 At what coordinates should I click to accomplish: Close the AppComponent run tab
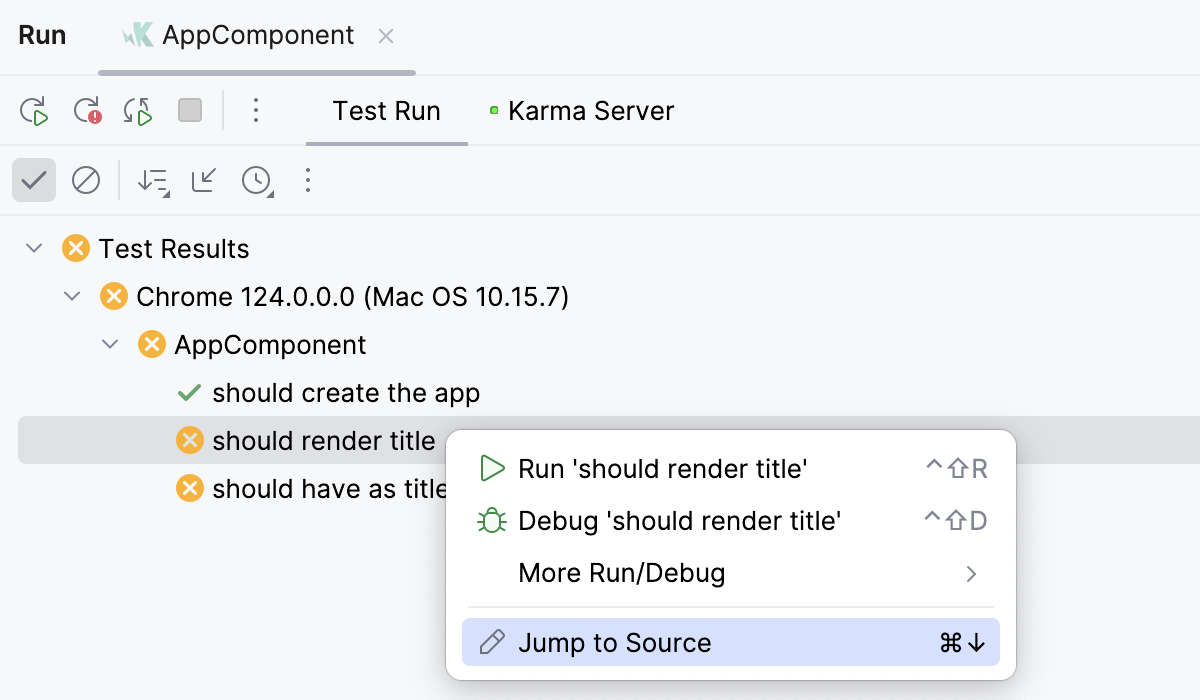[386, 35]
